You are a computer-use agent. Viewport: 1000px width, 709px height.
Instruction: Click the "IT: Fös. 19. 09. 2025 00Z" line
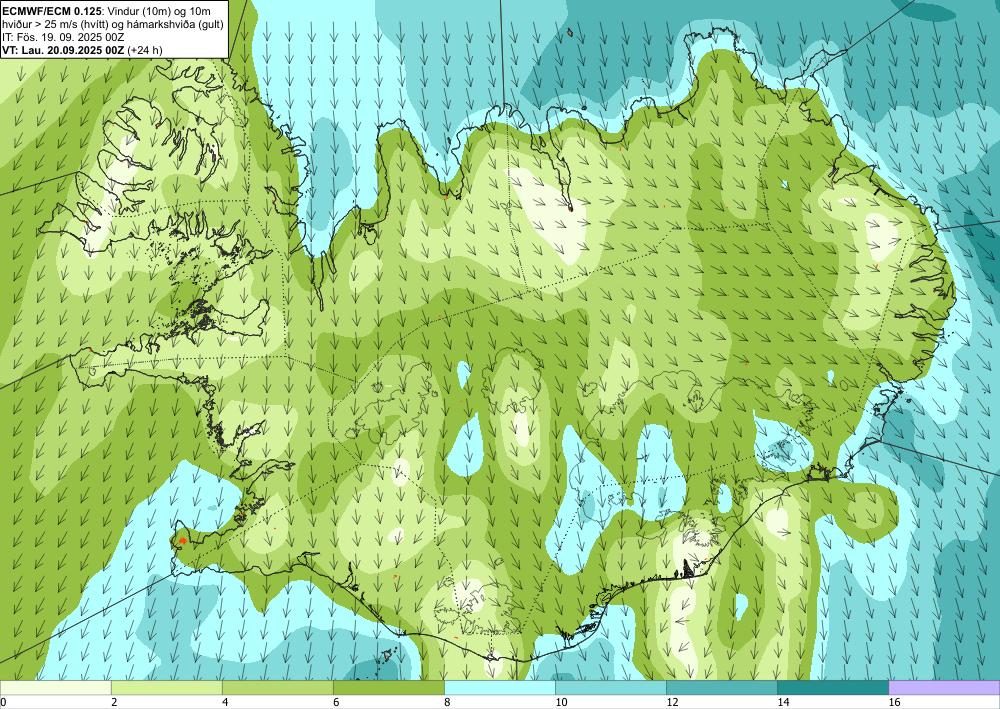61,37
